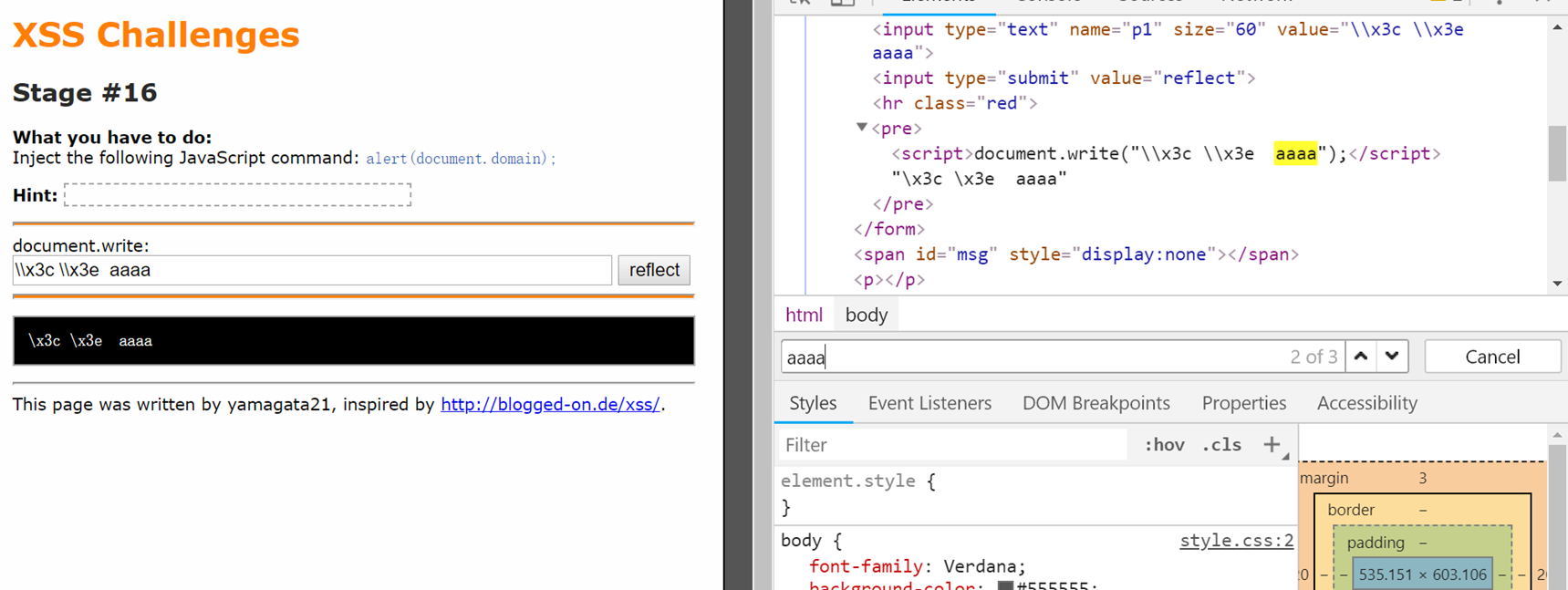Click the "2 of 3" search count
The width and height of the screenshot is (1568, 590).
(1314, 357)
